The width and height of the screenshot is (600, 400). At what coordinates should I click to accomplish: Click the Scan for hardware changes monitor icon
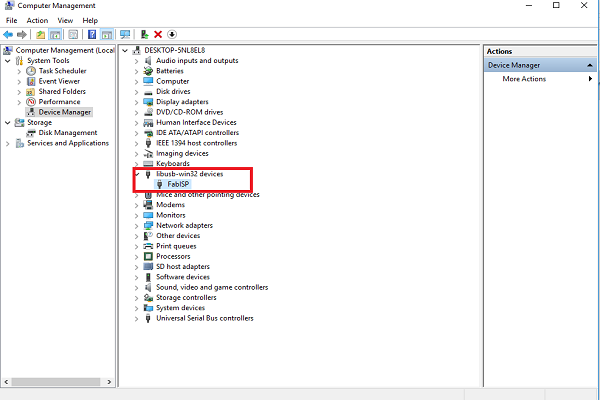[125, 34]
